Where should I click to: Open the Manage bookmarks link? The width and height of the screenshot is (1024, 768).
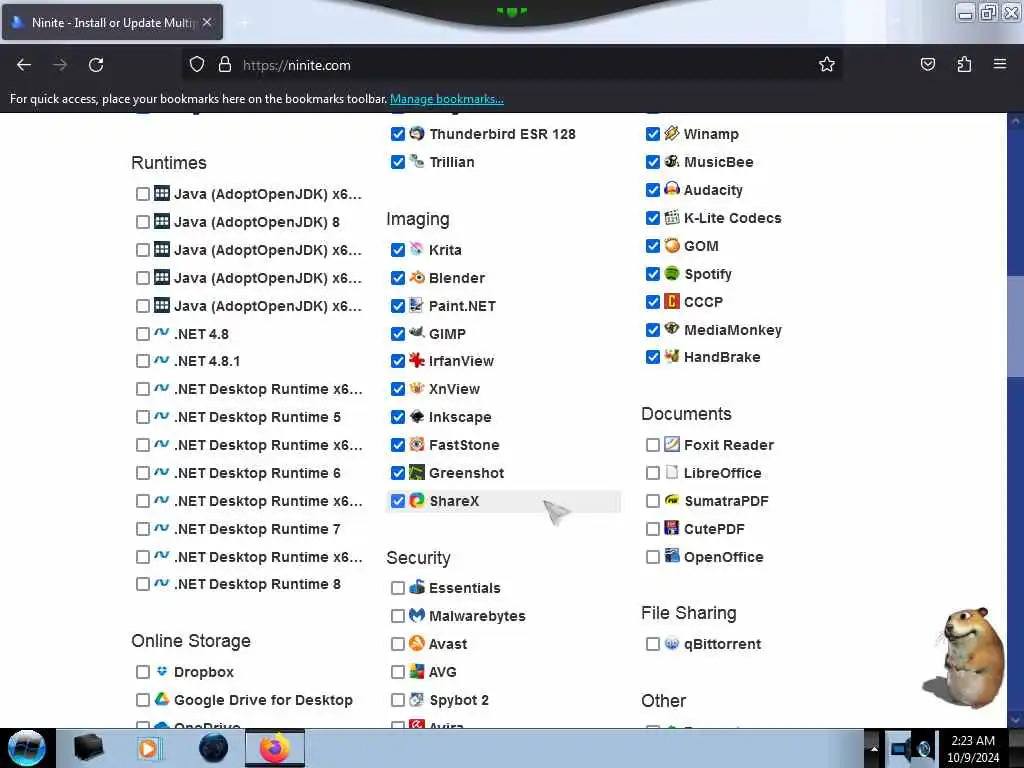447,99
